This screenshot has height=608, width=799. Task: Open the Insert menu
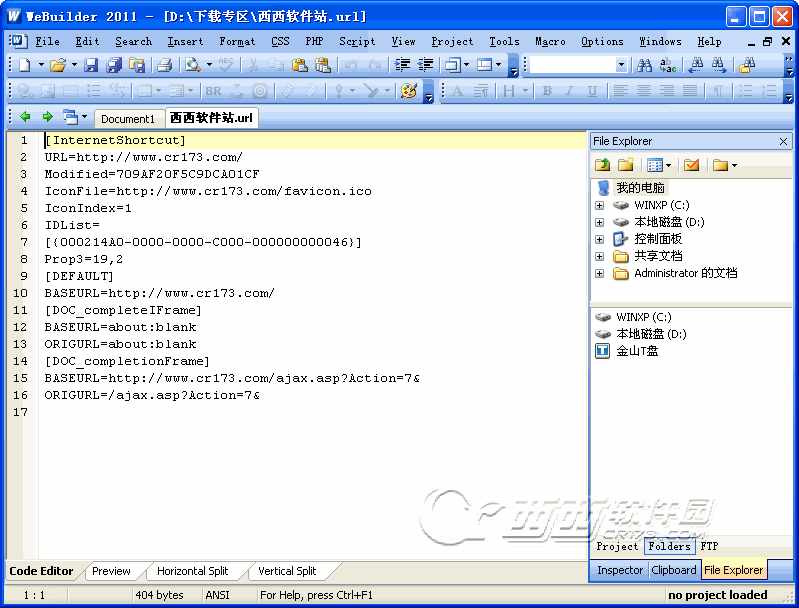click(185, 42)
